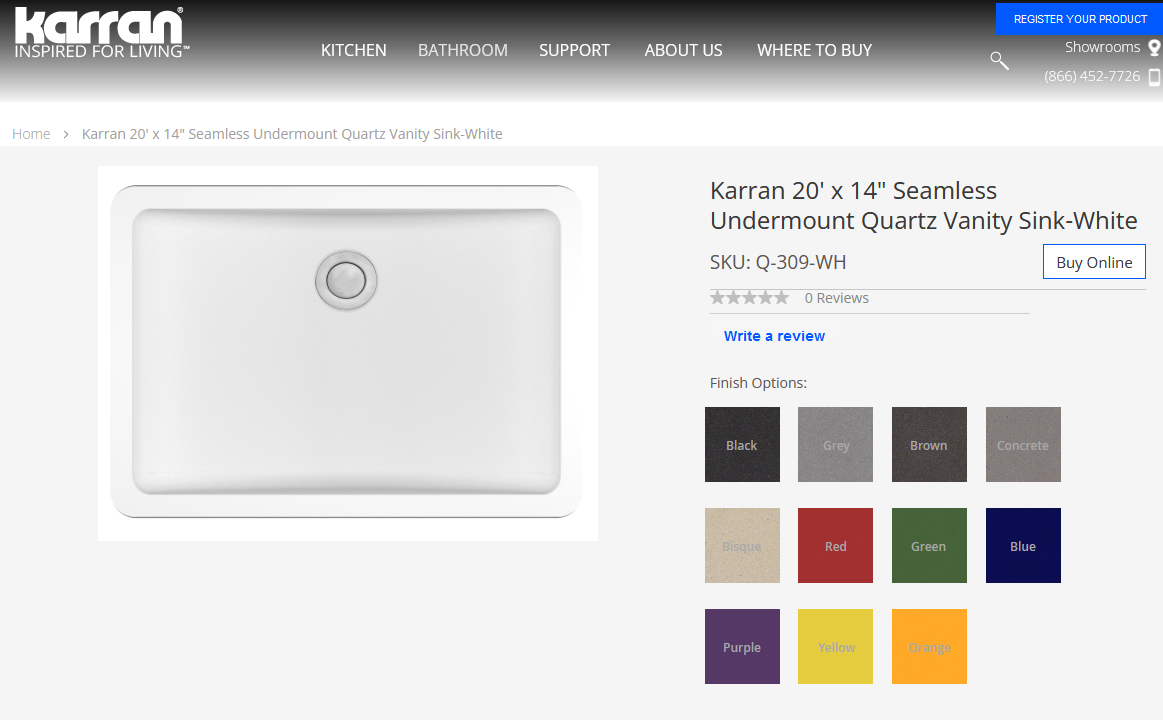This screenshot has height=720, width=1163.
Task: Open the Kitchen menu
Action: click(x=354, y=50)
